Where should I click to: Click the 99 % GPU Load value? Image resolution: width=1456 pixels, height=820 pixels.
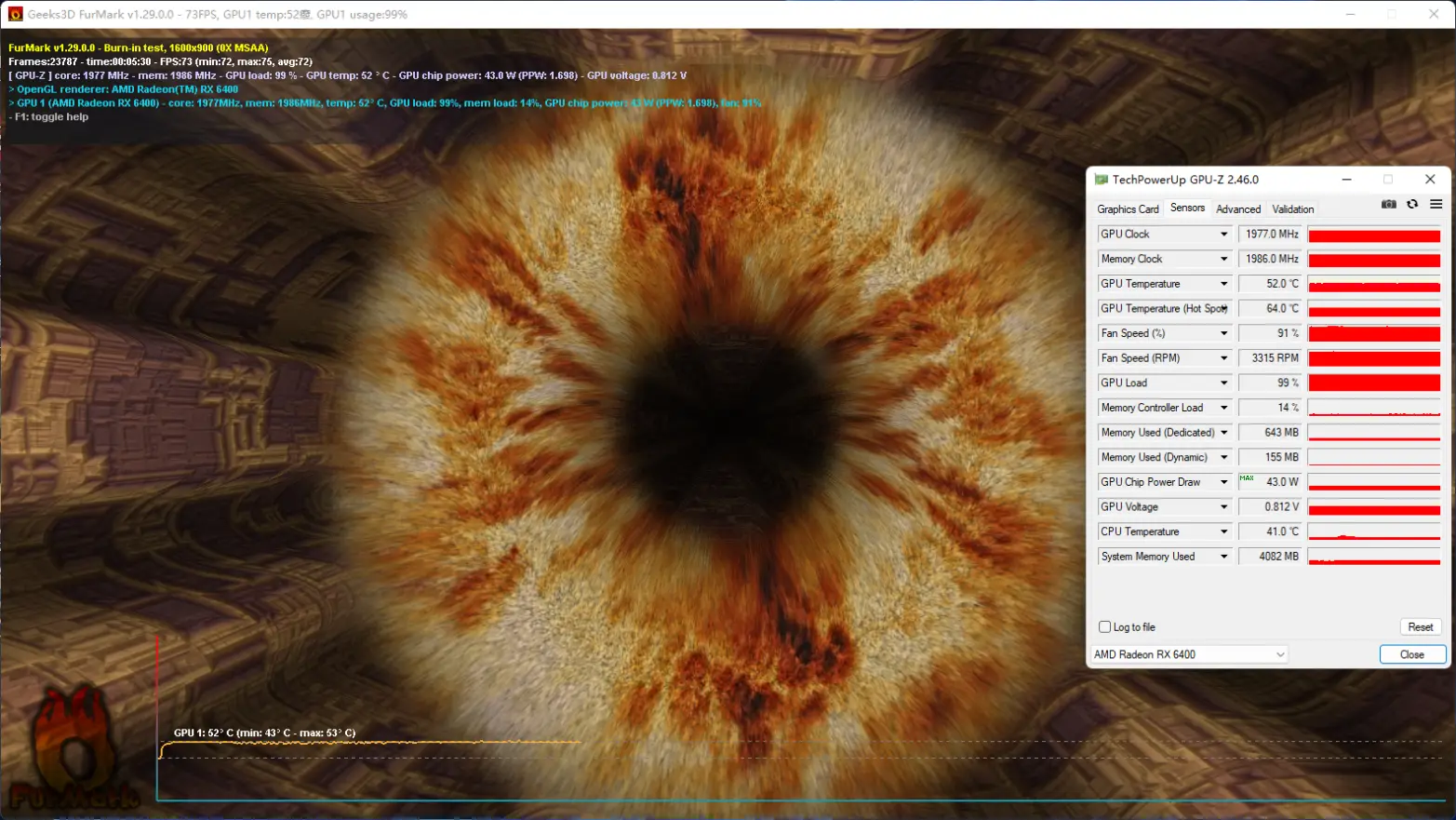1270,383
